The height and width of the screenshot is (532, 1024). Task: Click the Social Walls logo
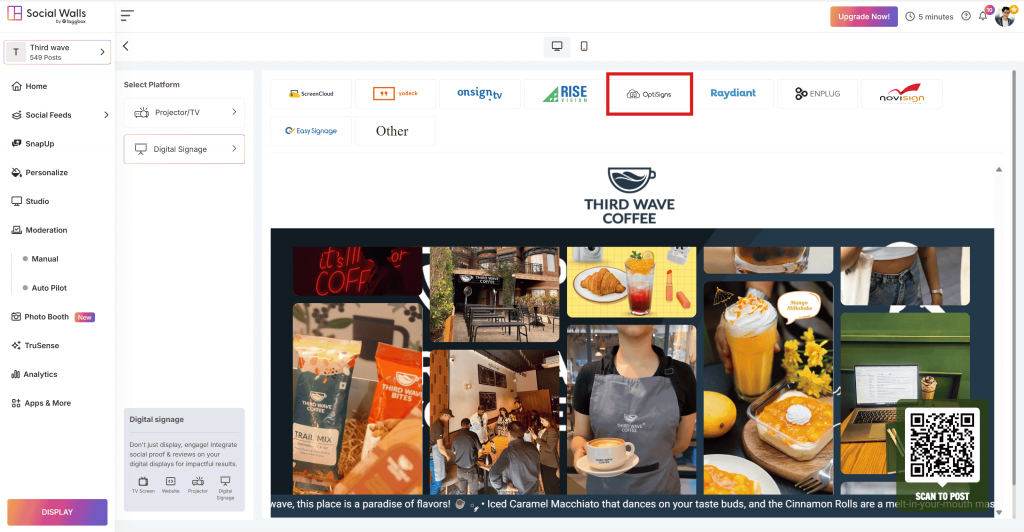tap(46, 15)
